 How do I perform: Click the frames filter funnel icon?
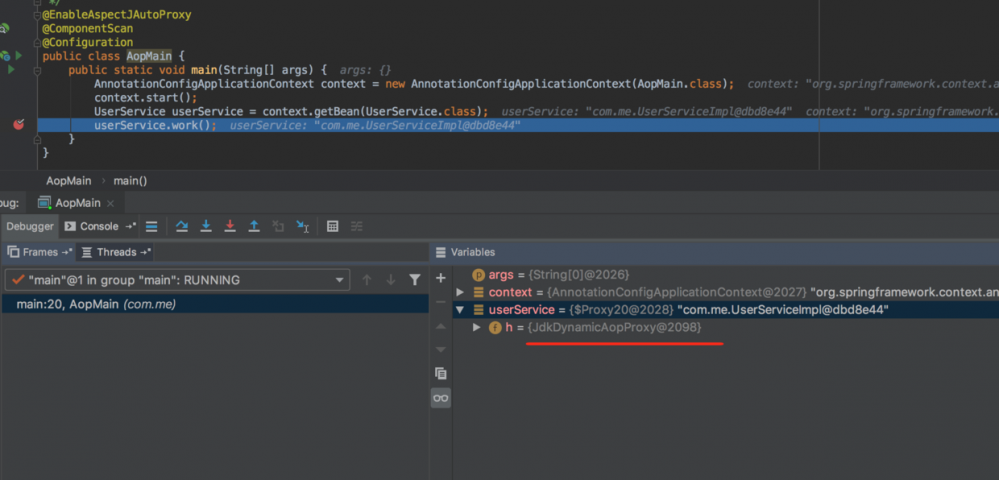pos(415,280)
